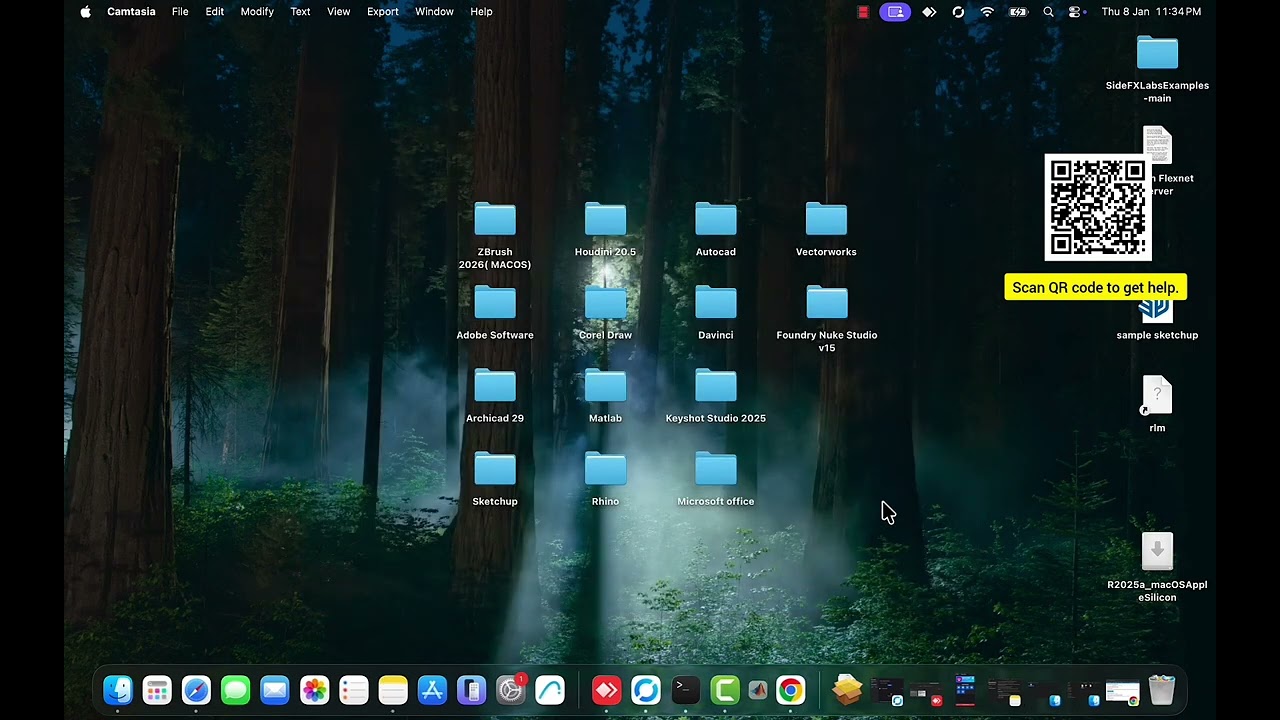Click the purple screen sharing status icon

[x=895, y=12]
